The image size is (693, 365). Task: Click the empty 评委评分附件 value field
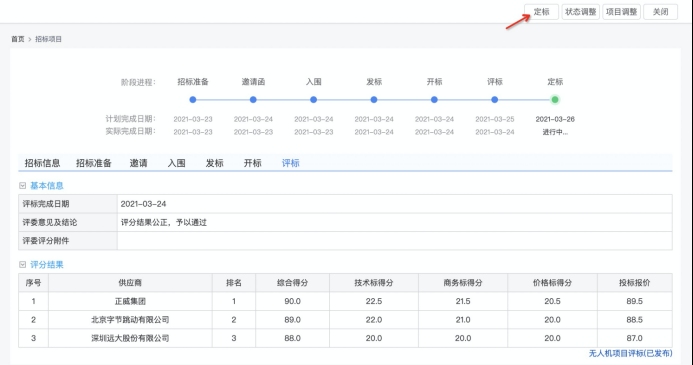pyautogui.click(x=395, y=241)
